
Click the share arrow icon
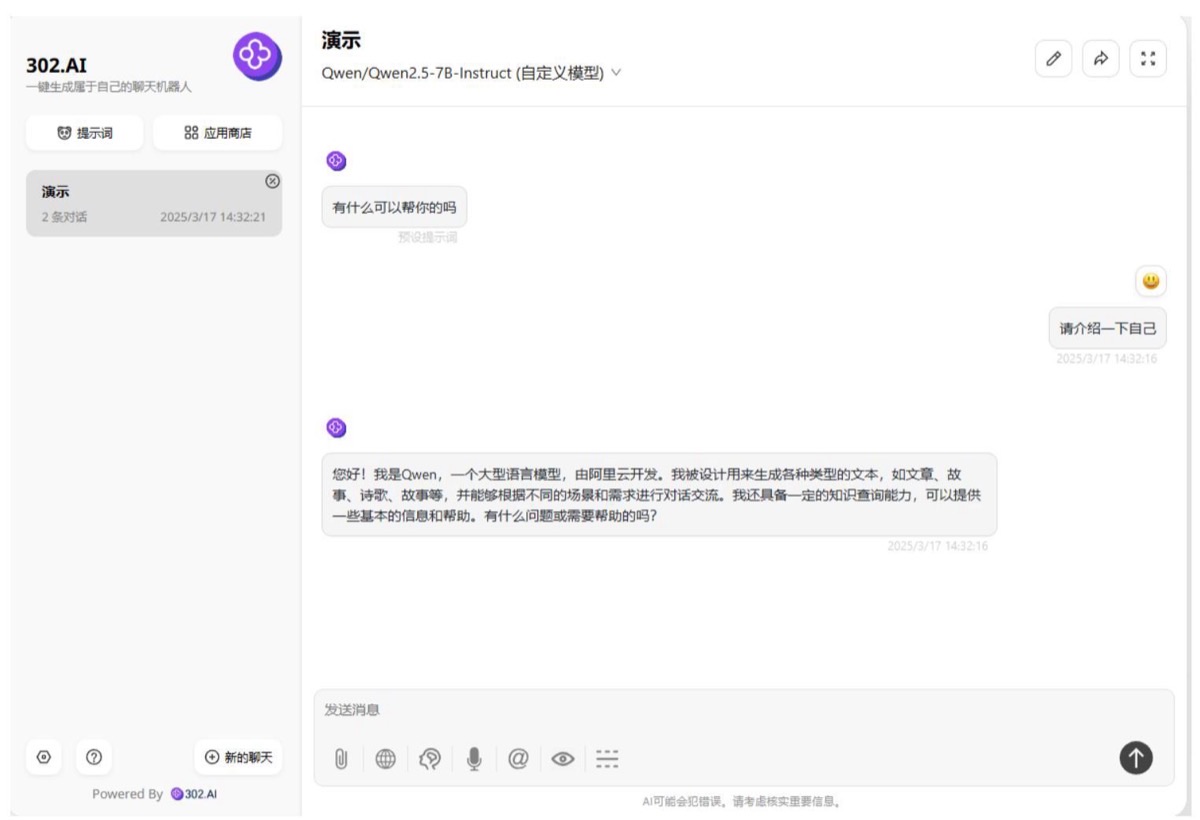click(1101, 59)
